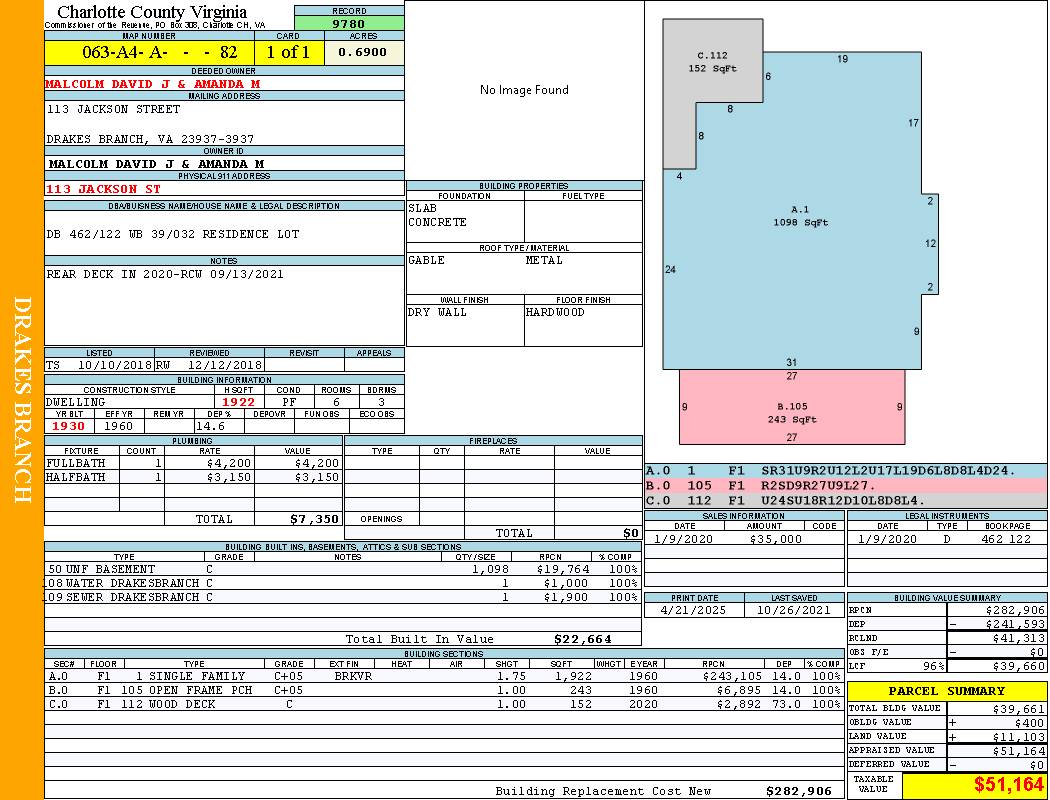The width and height of the screenshot is (1050, 800).
Task: Click the green record number 9780
Action: pos(348,24)
